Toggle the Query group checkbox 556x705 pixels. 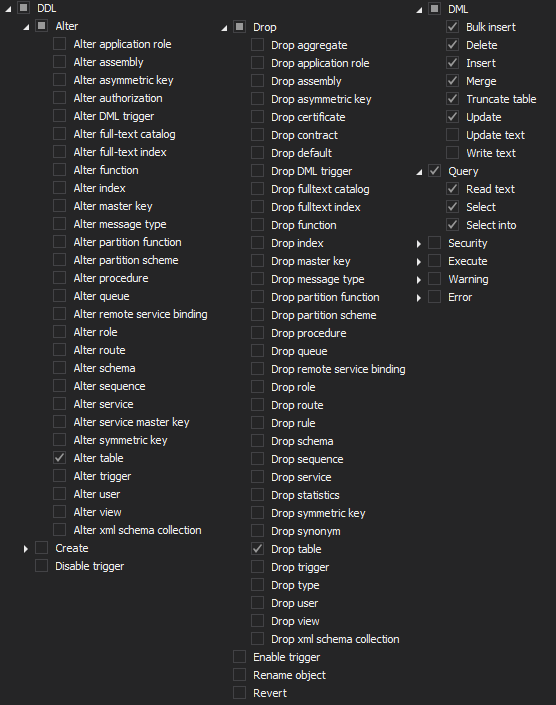[434, 171]
